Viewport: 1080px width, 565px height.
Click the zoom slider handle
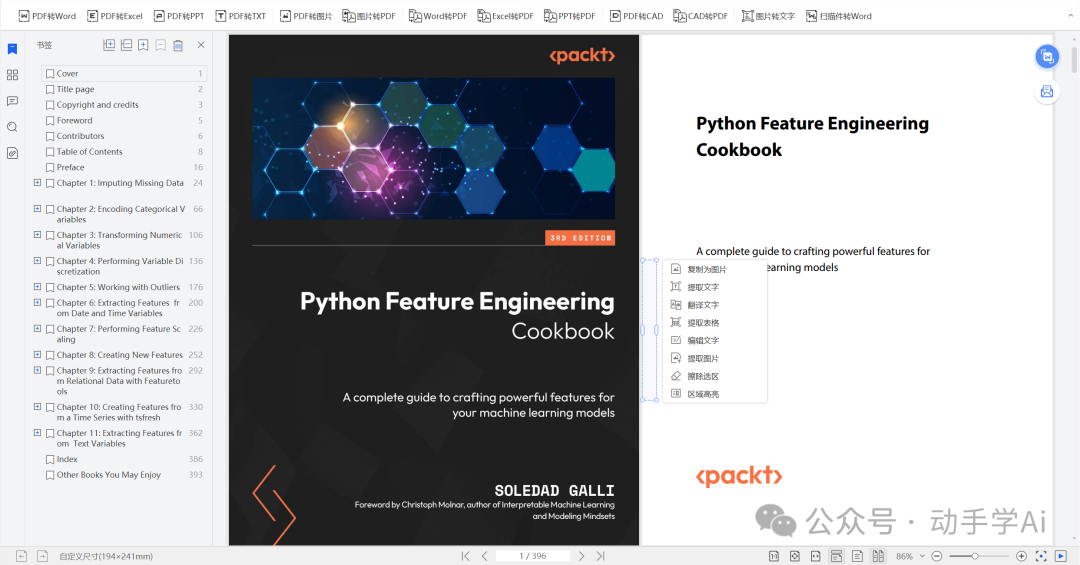(x=975, y=556)
